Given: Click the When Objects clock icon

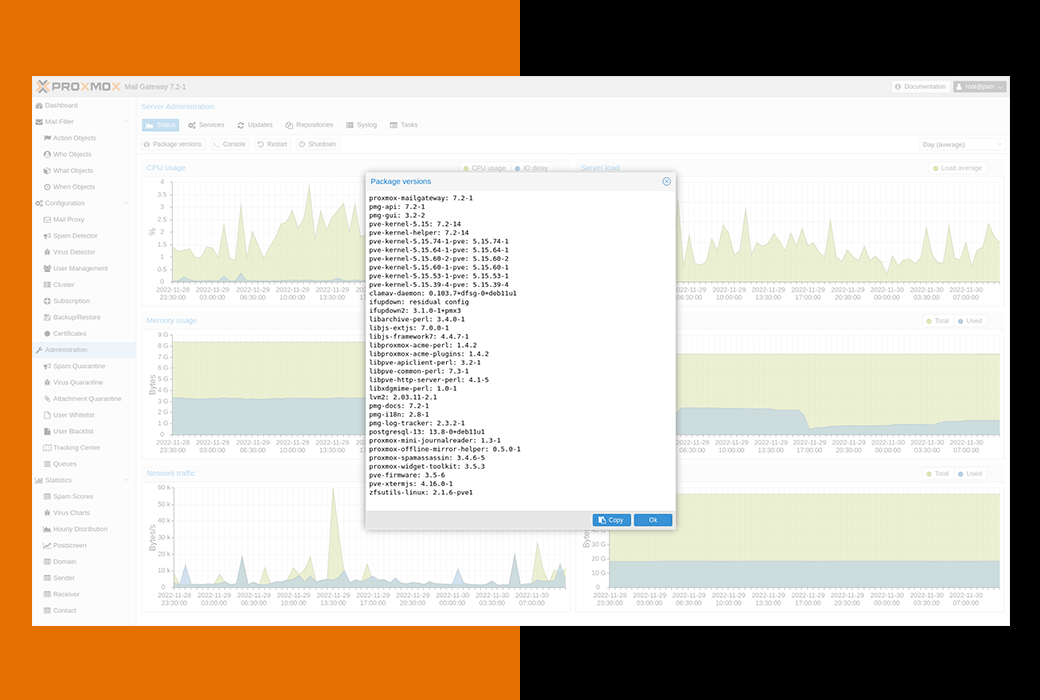Looking at the screenshot, I should tap(47, 187).
